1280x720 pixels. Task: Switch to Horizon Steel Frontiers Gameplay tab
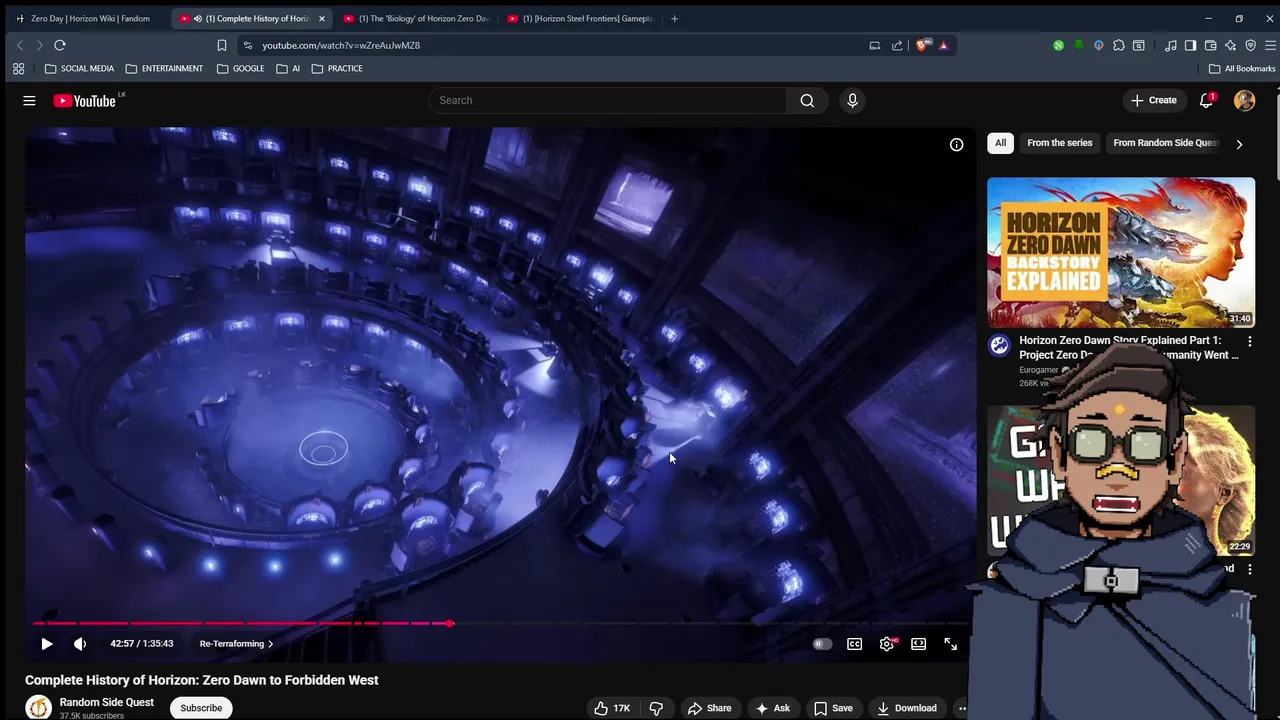[x=580, y=18]
